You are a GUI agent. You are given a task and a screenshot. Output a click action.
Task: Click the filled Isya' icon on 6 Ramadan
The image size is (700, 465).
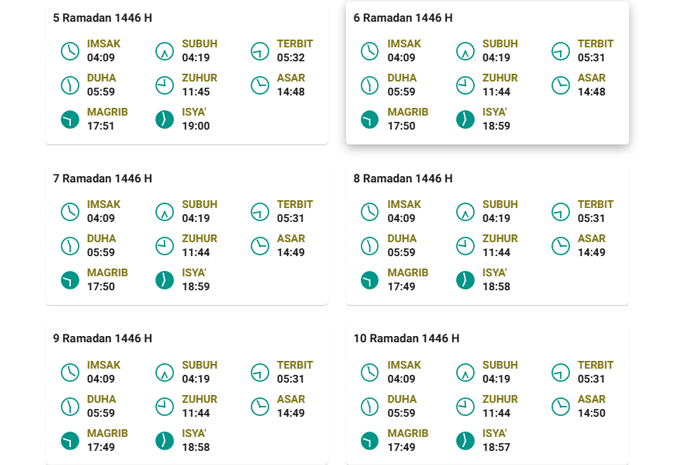point(465,119)
